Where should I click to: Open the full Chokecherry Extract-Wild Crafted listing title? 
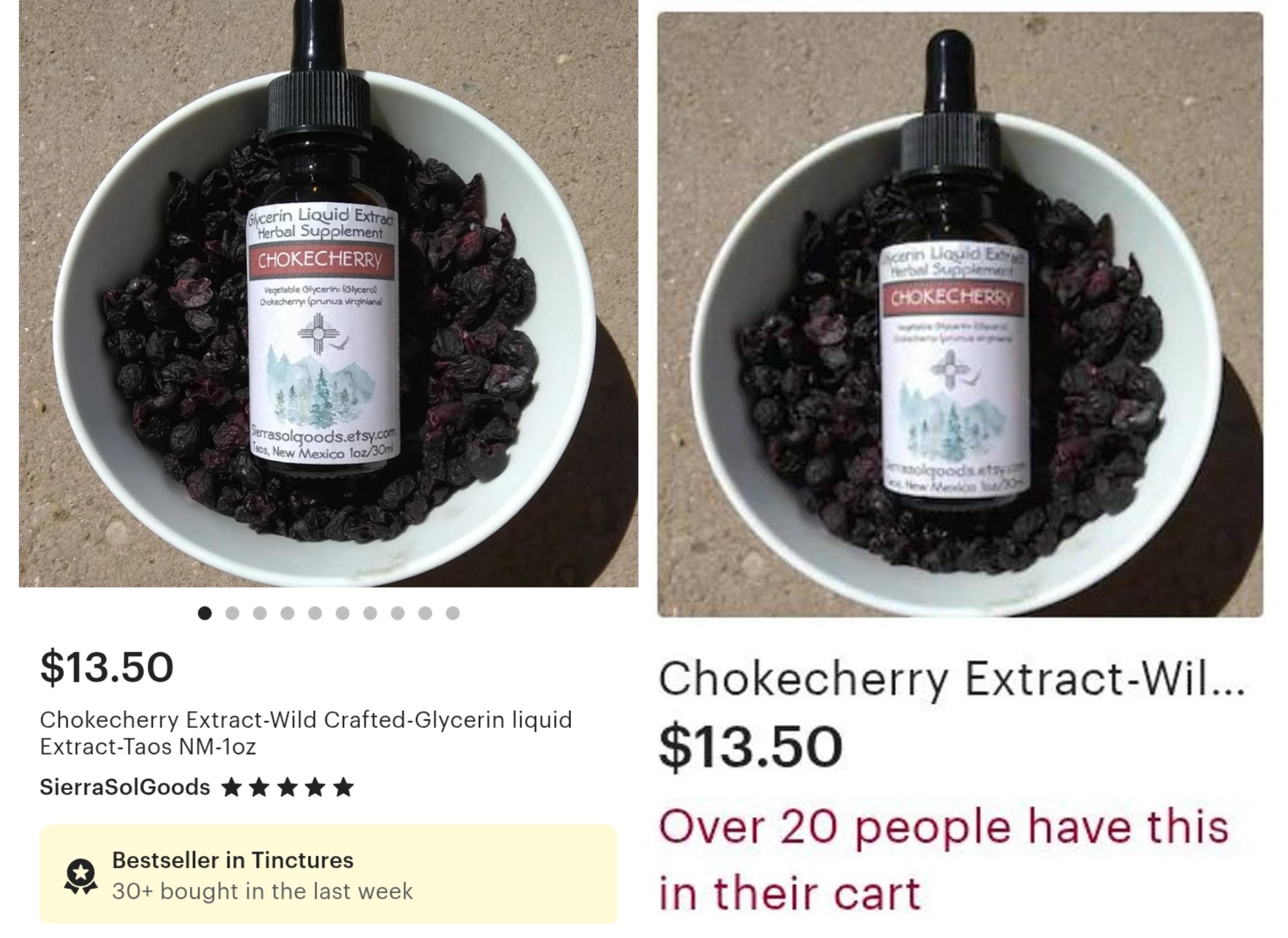[x=306, y=733]
